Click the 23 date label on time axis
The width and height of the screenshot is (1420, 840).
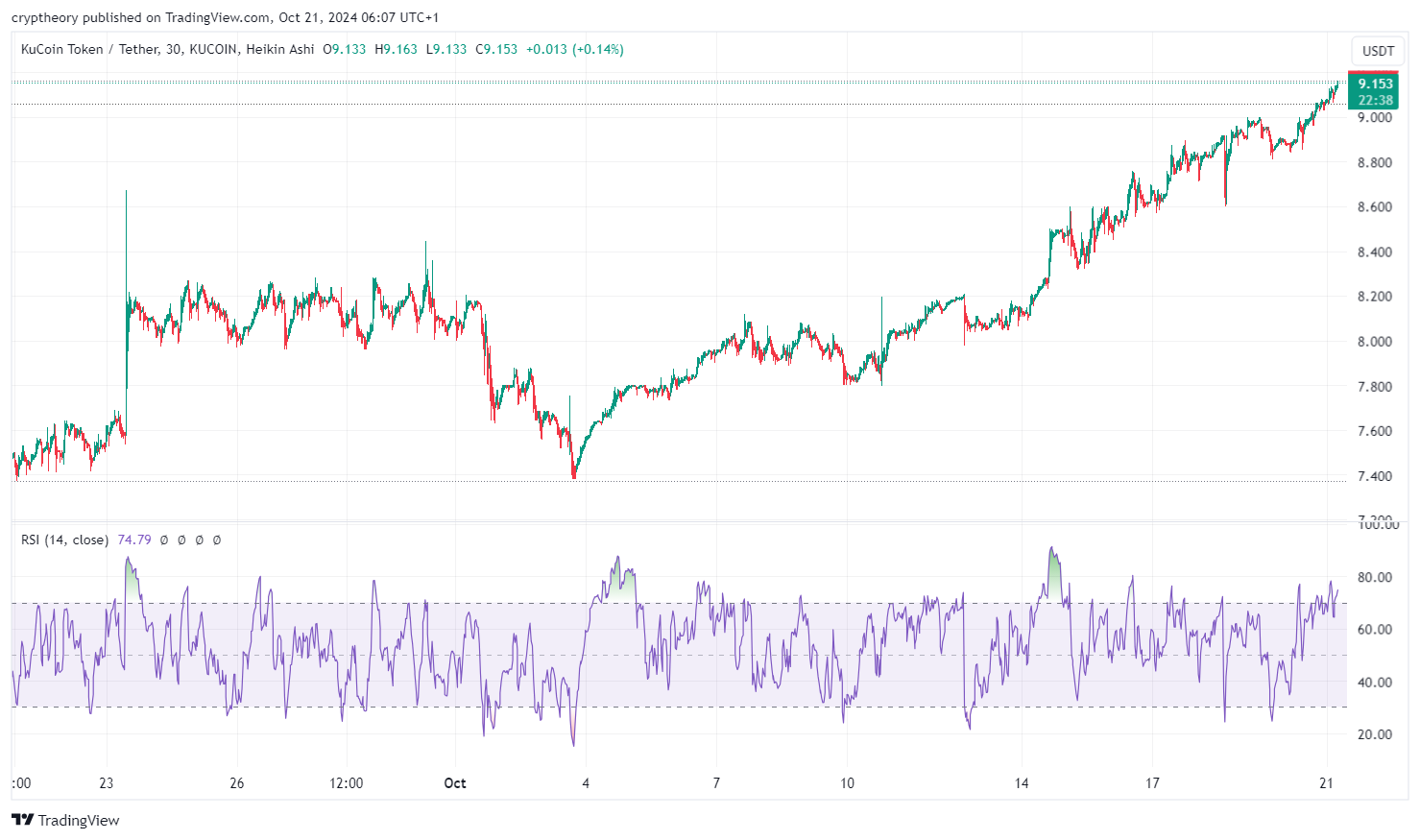click(106, 783)
